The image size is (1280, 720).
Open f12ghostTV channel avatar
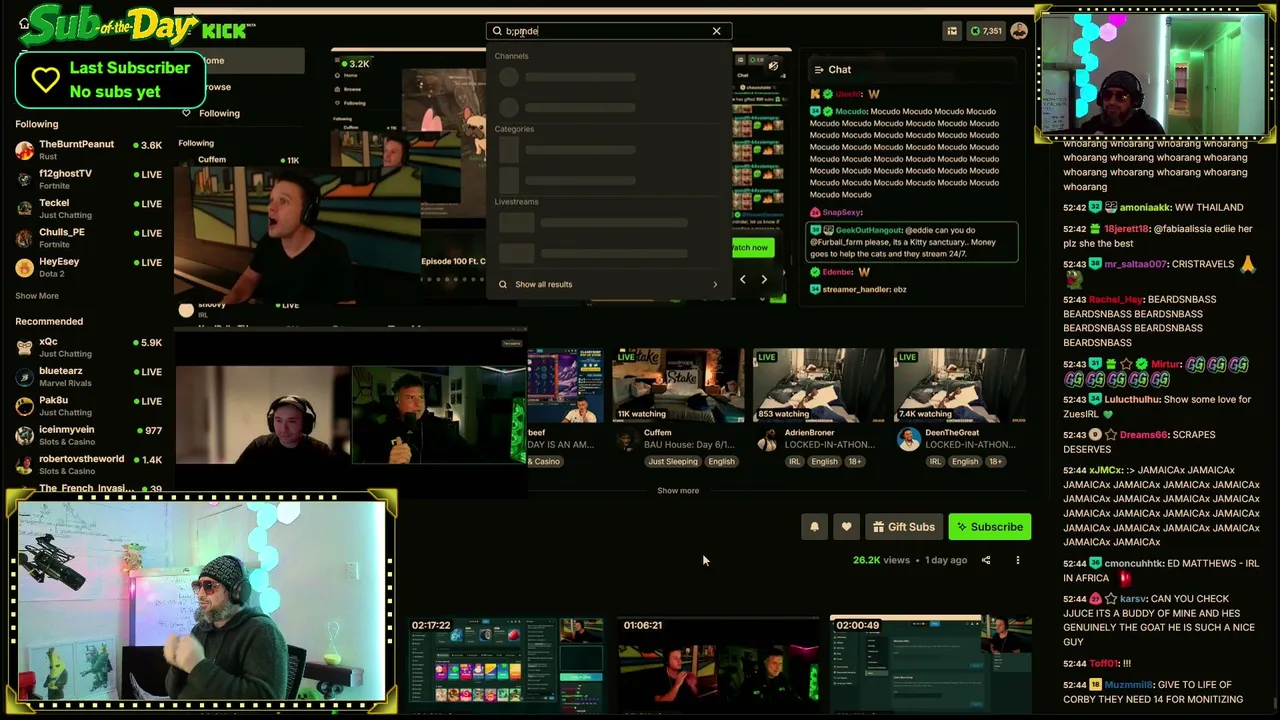25,179
